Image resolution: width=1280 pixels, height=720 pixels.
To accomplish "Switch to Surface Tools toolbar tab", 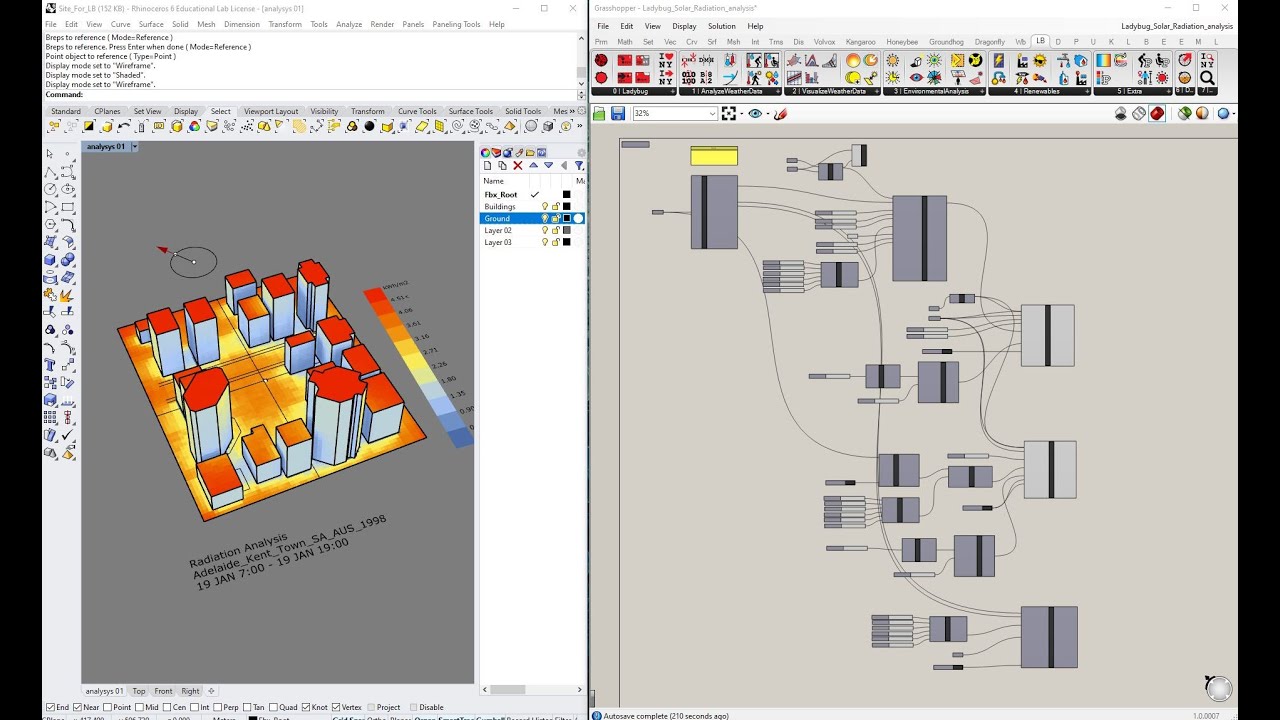I will 471,111.
